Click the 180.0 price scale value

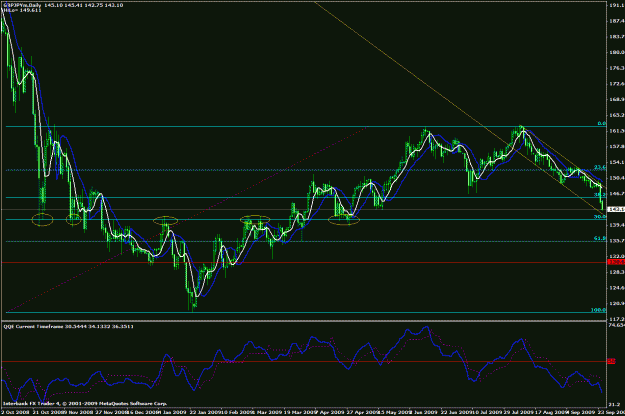(x=617, y=52)
